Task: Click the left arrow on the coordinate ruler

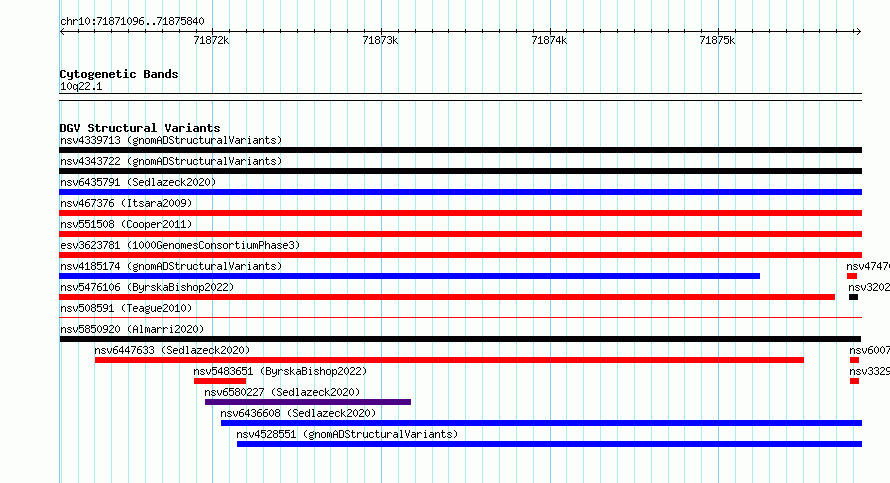Action: [x=62, y=32]
